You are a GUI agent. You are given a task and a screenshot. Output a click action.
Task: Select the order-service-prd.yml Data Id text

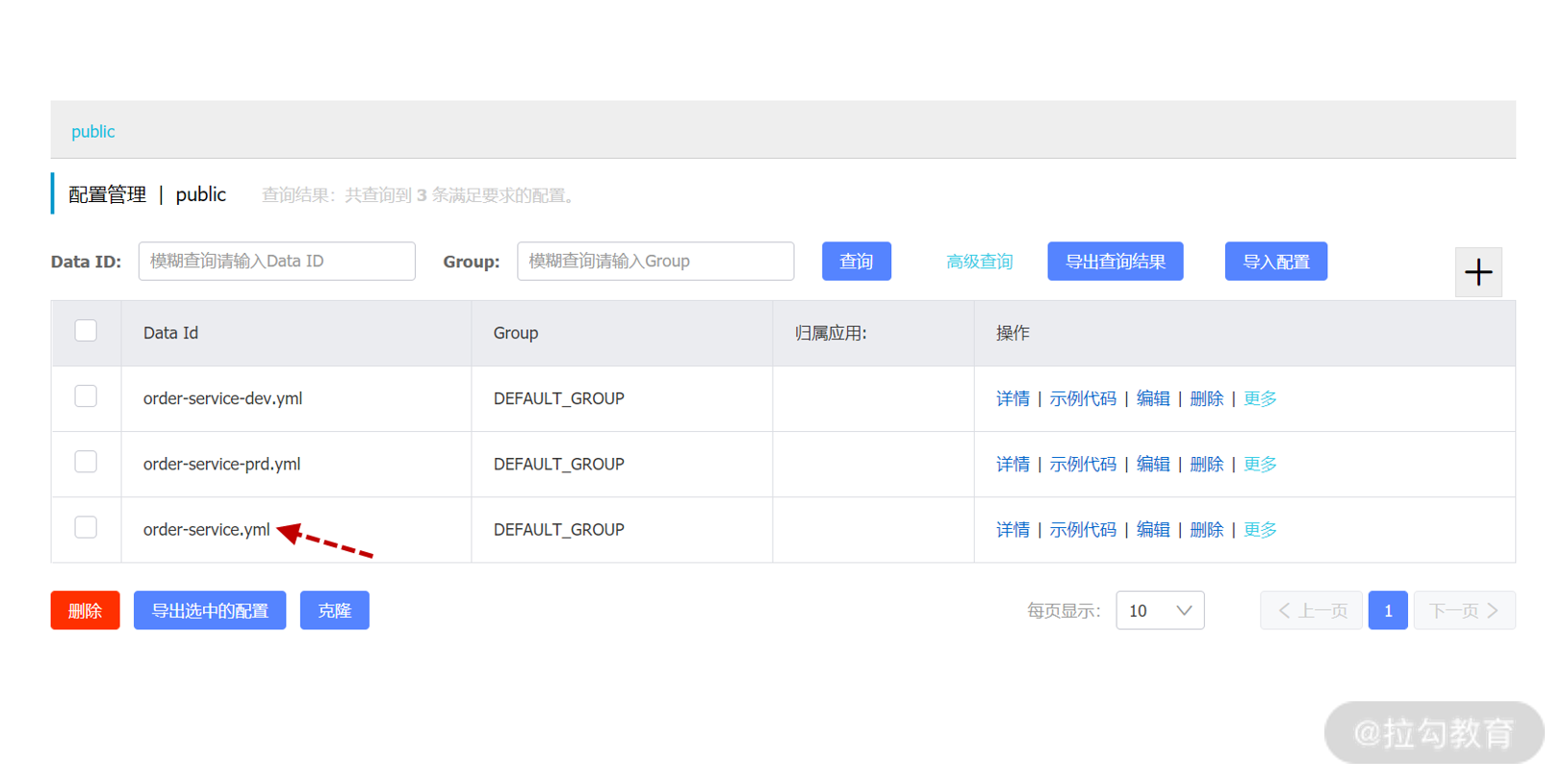pyautogui.click(x=221, y=464)
